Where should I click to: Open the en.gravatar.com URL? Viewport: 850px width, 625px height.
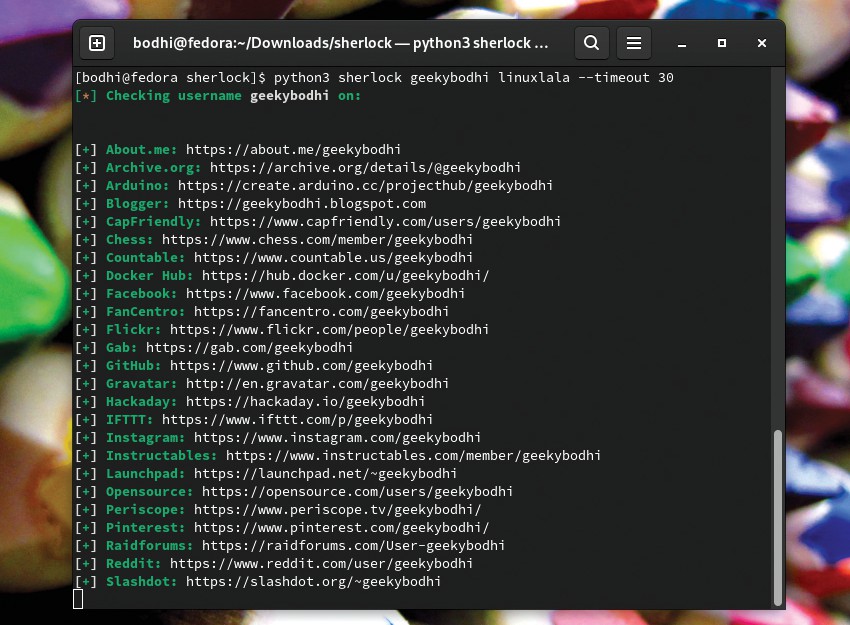tap(317, 383)
